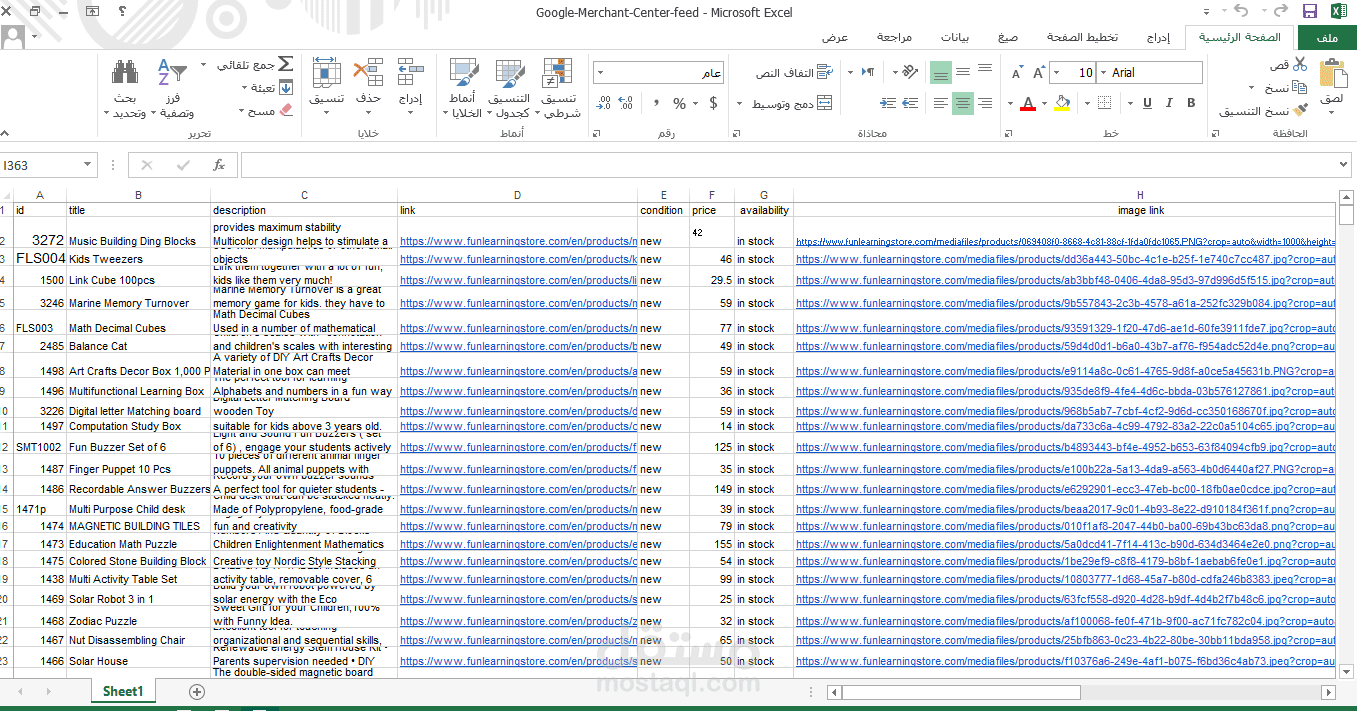Image resolution: width=1357 pixels, height=711 pixels.
Task: Open Find and Select (بحث وتحديد) binoculars
Action: click(x=125, y=87)
